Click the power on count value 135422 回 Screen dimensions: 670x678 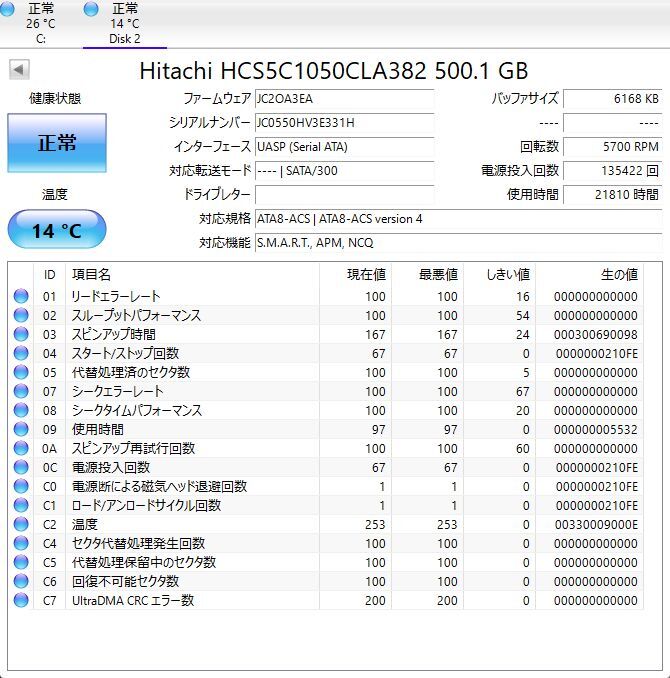612,171
